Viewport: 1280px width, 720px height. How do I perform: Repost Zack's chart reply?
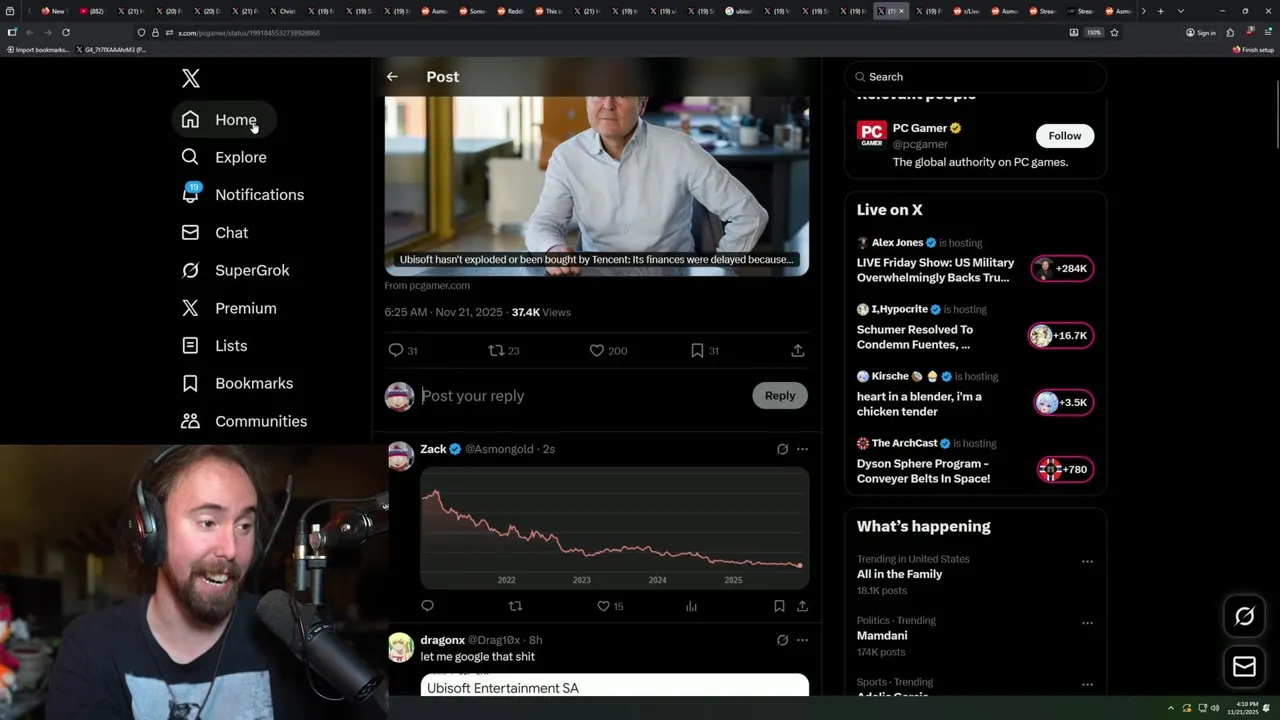click(515, 606)
